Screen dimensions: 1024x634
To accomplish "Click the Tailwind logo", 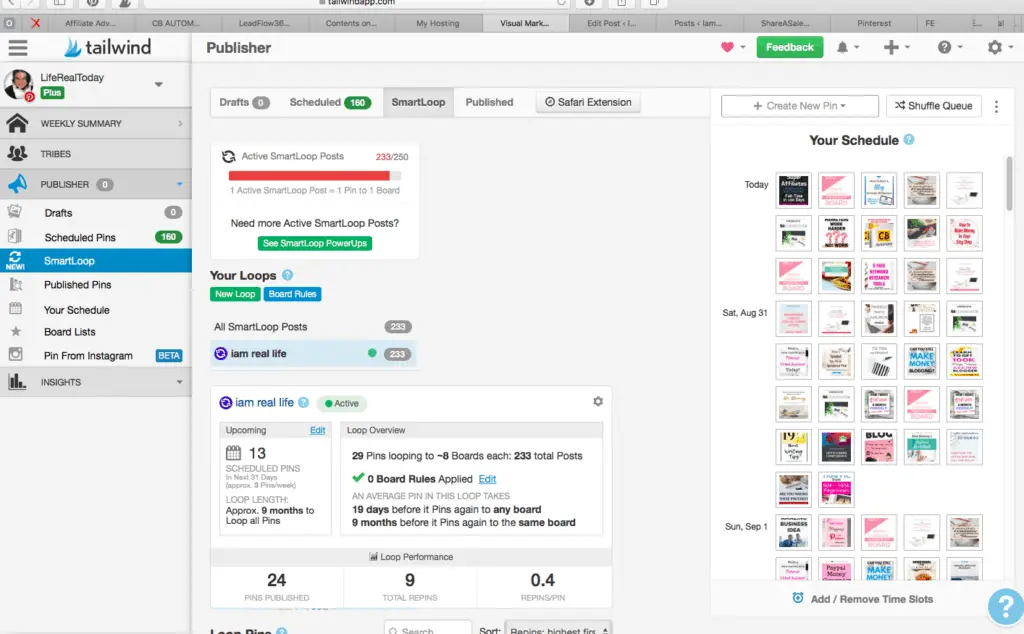I will click(x=108, y=47).
